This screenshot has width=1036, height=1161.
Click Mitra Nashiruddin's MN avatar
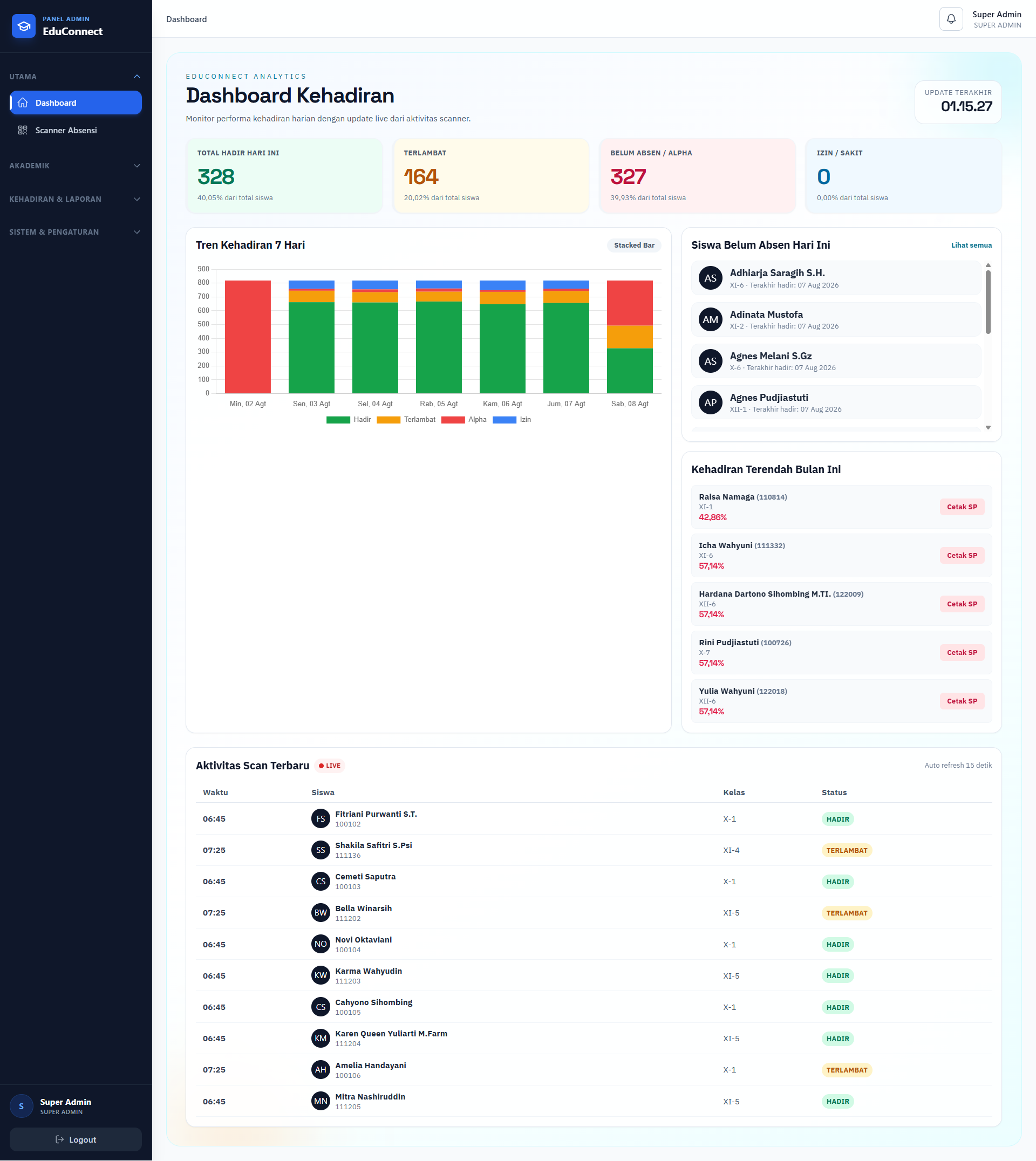point(321,1101)
